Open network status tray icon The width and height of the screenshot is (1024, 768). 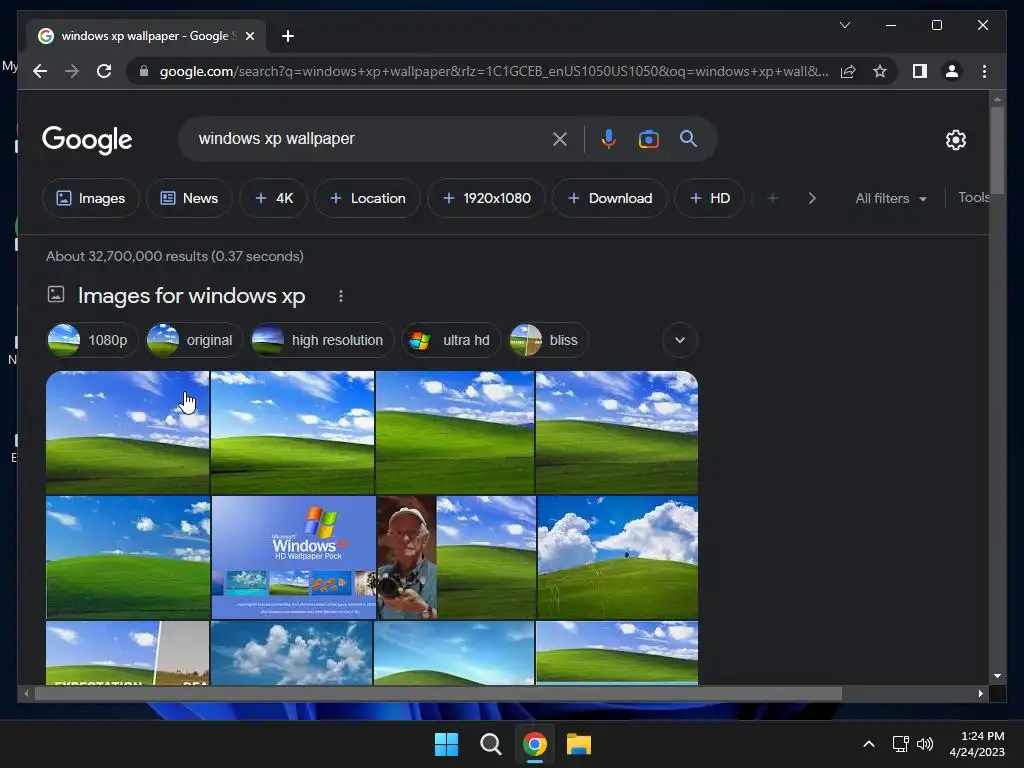[901, 744]
